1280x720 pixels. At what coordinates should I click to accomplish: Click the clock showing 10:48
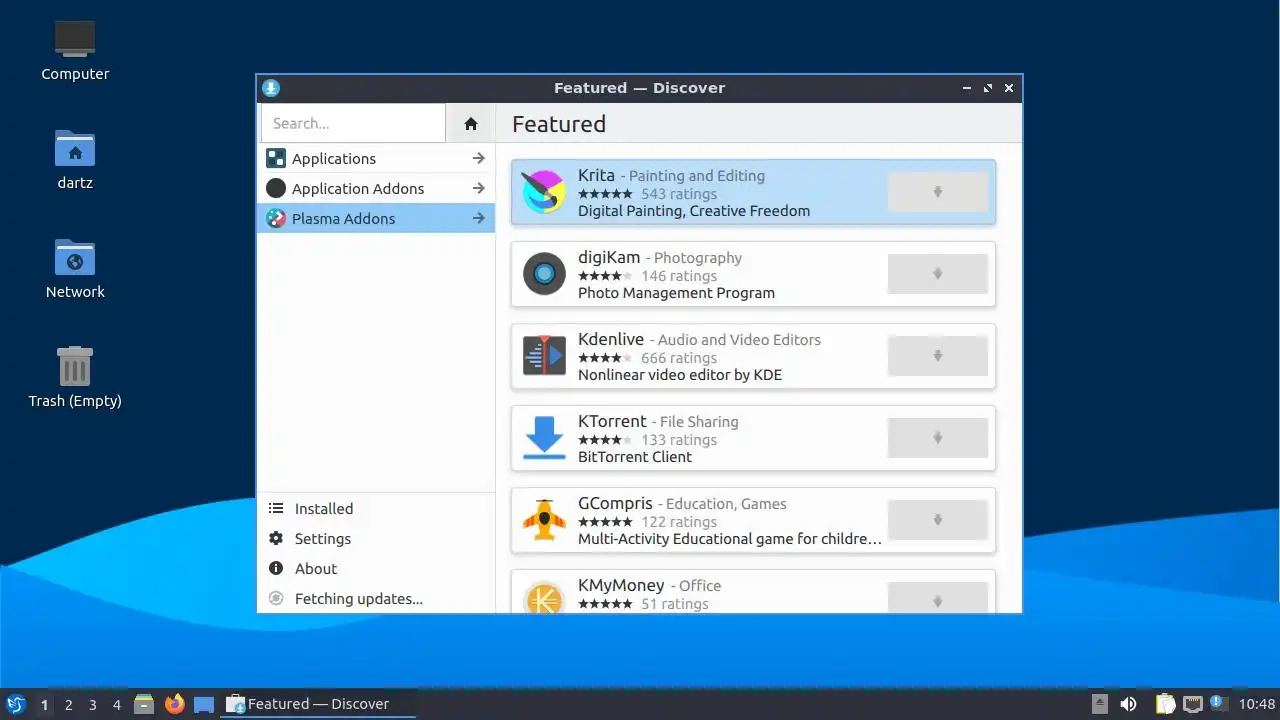pos(1257,704)
